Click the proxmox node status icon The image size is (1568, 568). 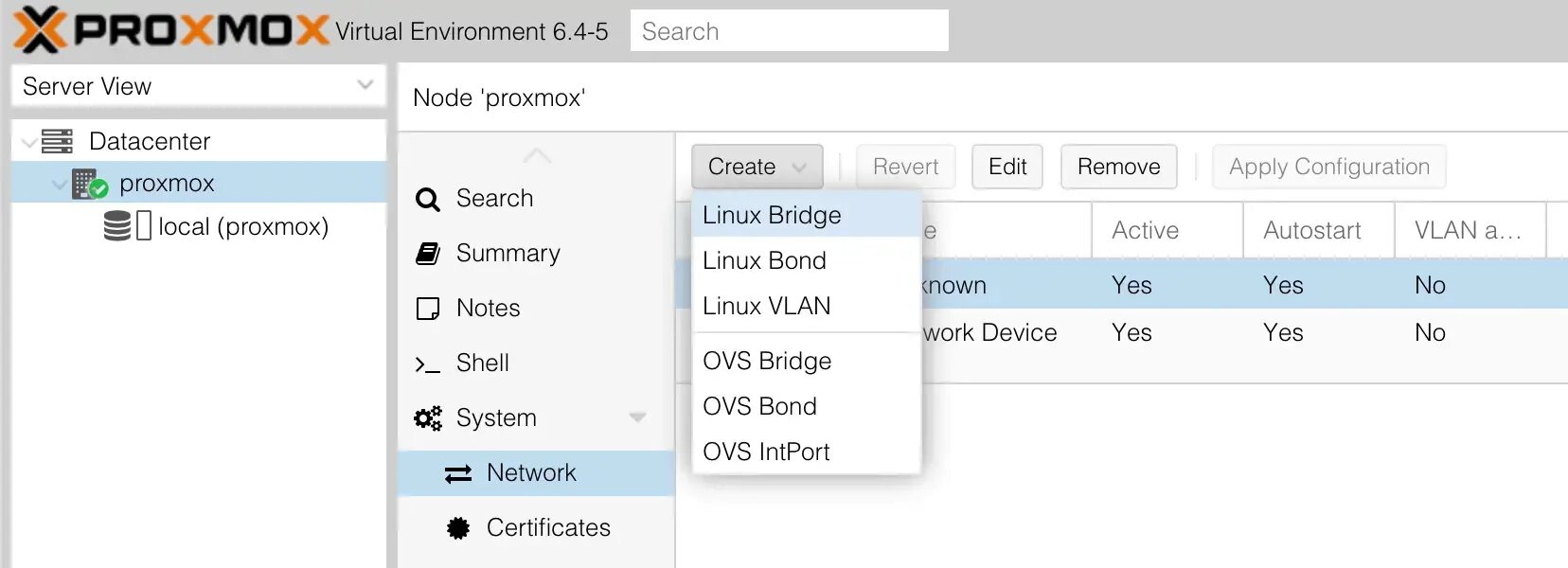tap(89, 184)
